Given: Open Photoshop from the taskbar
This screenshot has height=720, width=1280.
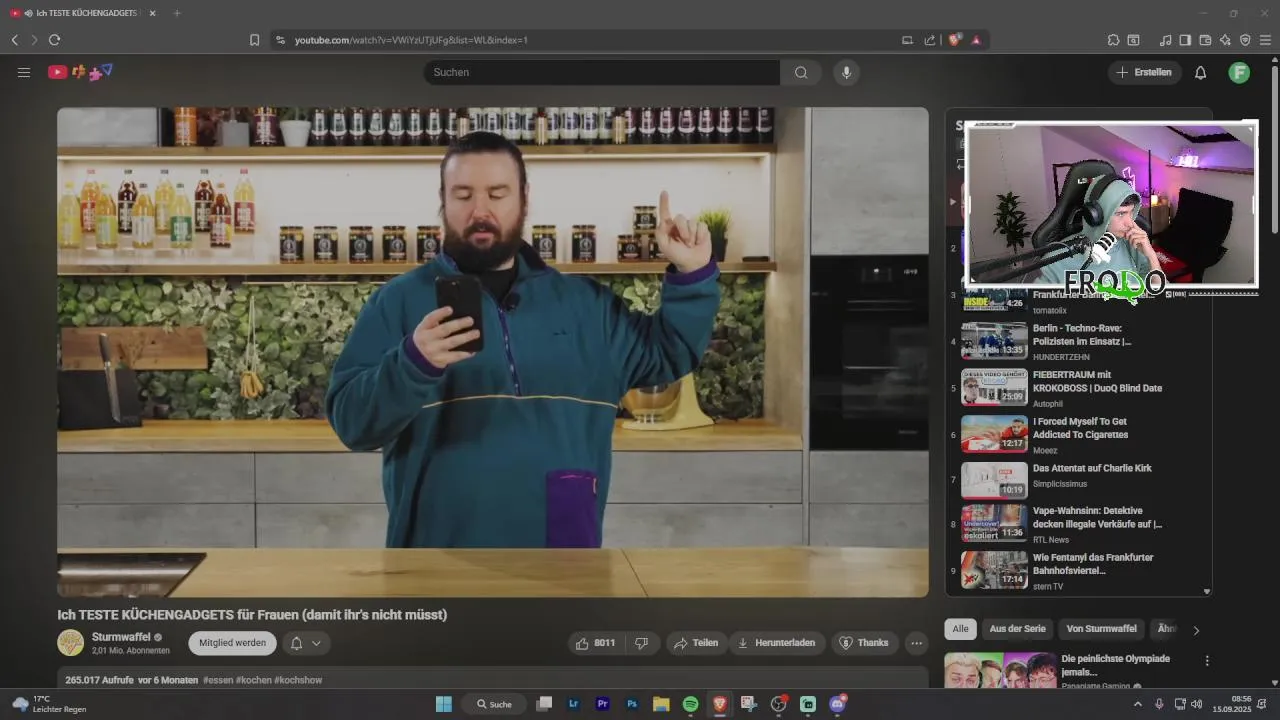Looking at the screenshot, I should pyautogui.click(x=632, y=704).
